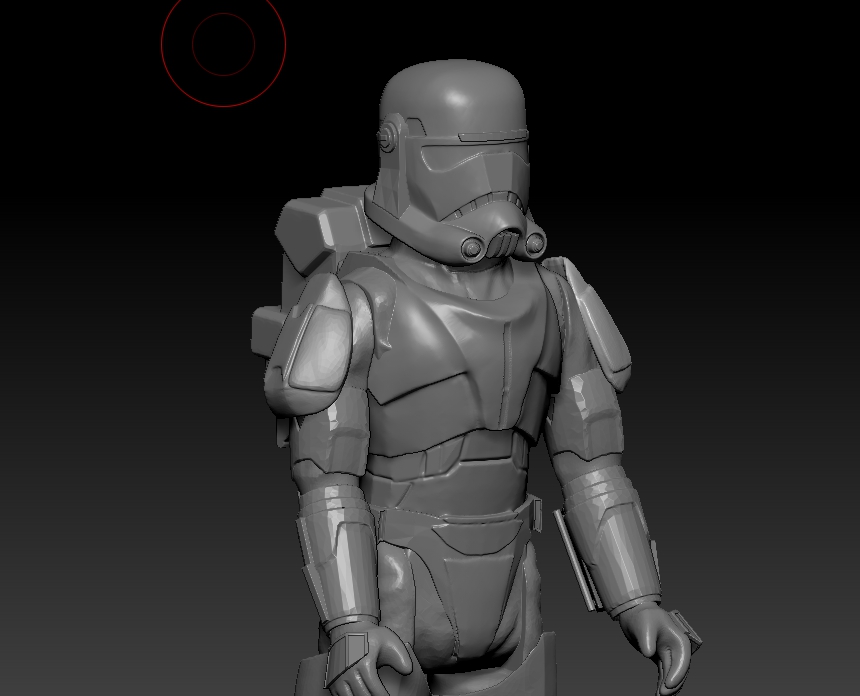Click the helmet visor eye band

coord(475,158)
